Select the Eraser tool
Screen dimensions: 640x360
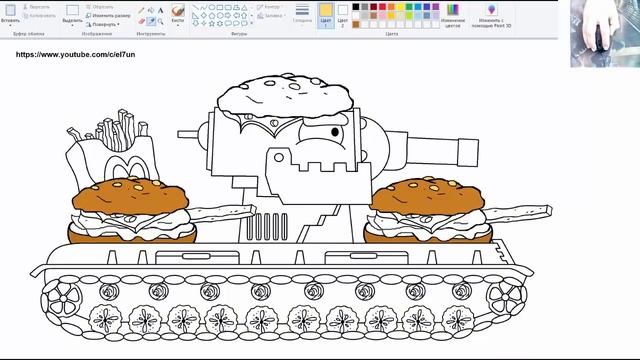(x=141, y=21)
